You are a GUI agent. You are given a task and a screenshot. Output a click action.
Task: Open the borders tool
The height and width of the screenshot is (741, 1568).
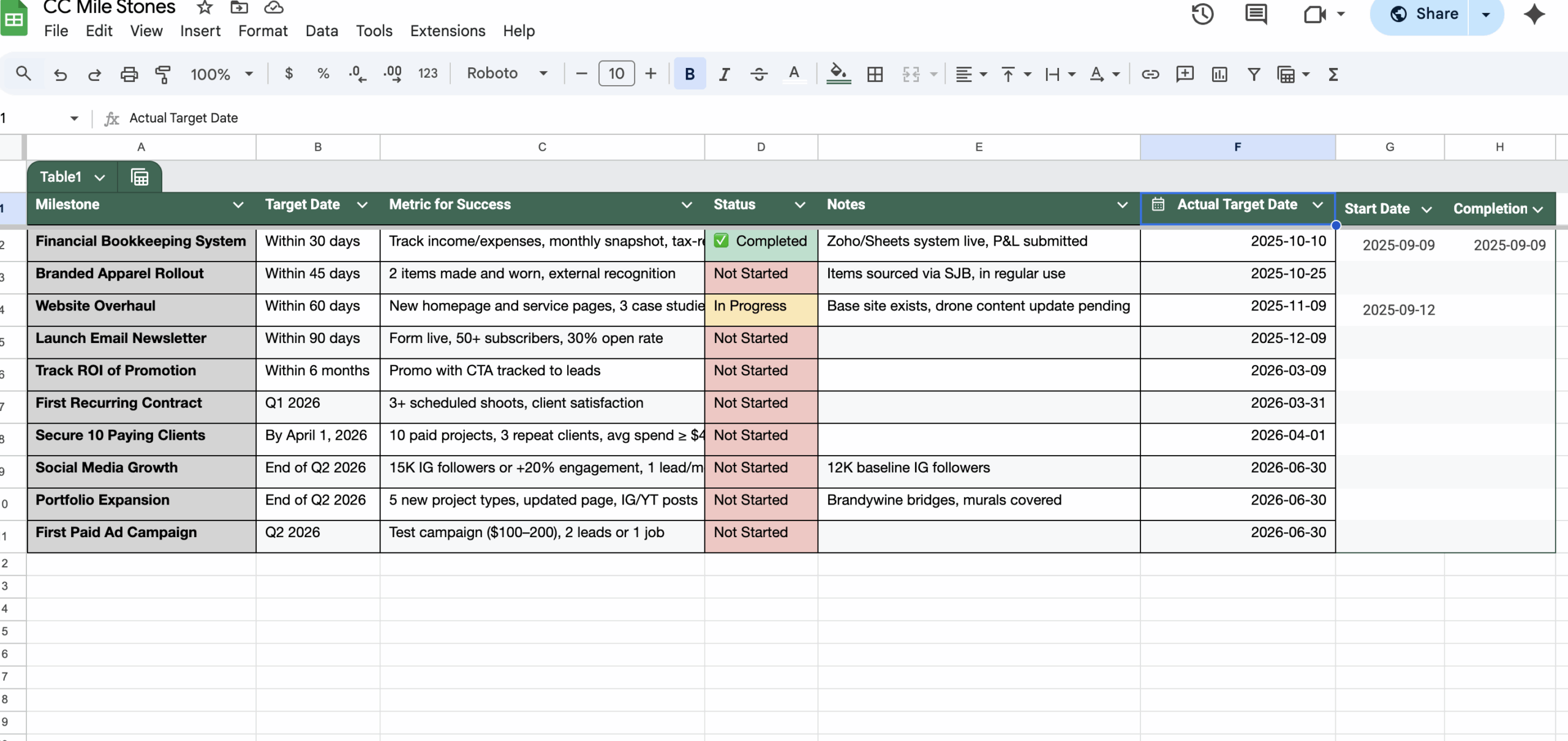pos(875,74)
